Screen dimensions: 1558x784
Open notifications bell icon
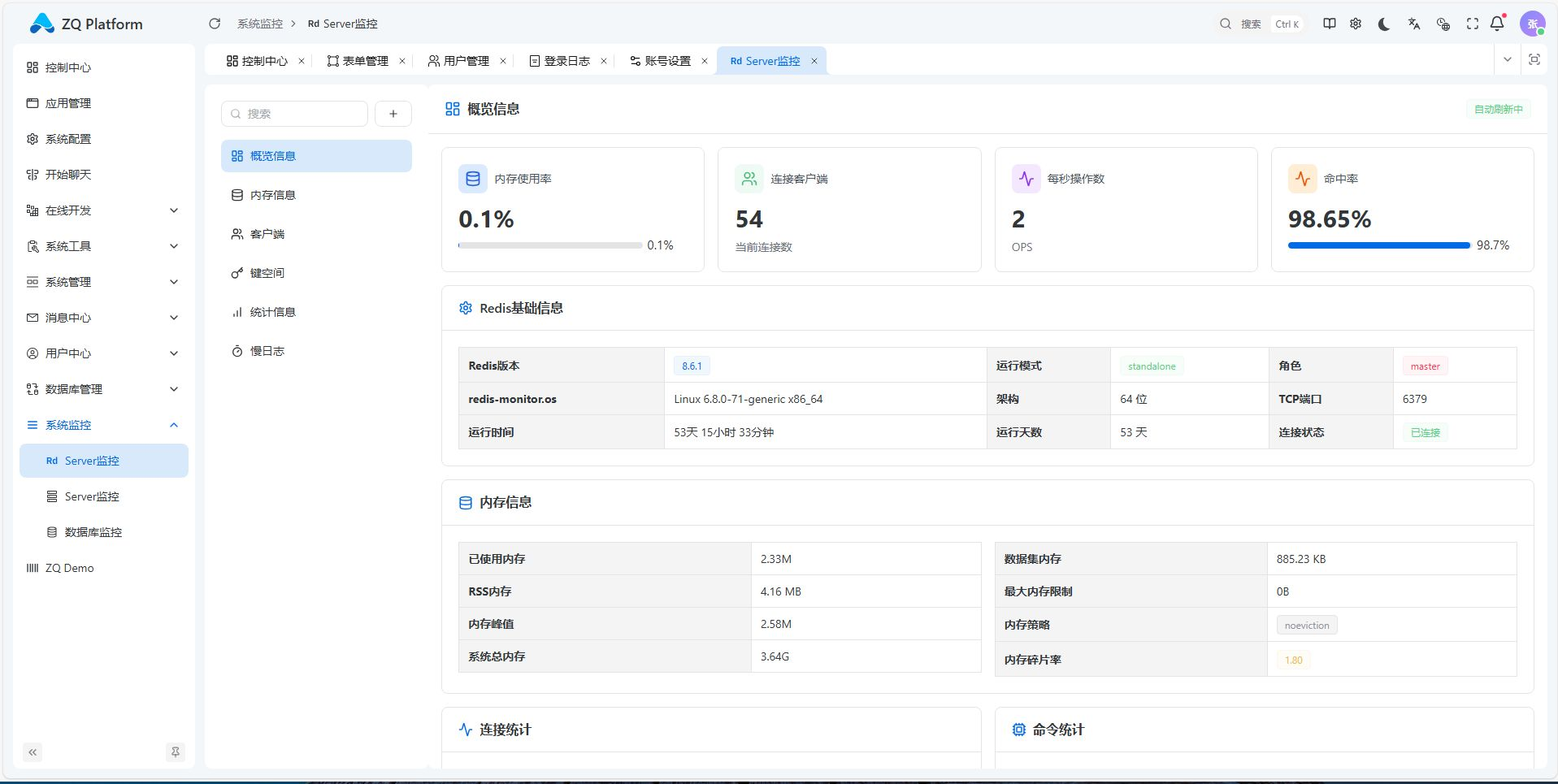pos(1498,24)
